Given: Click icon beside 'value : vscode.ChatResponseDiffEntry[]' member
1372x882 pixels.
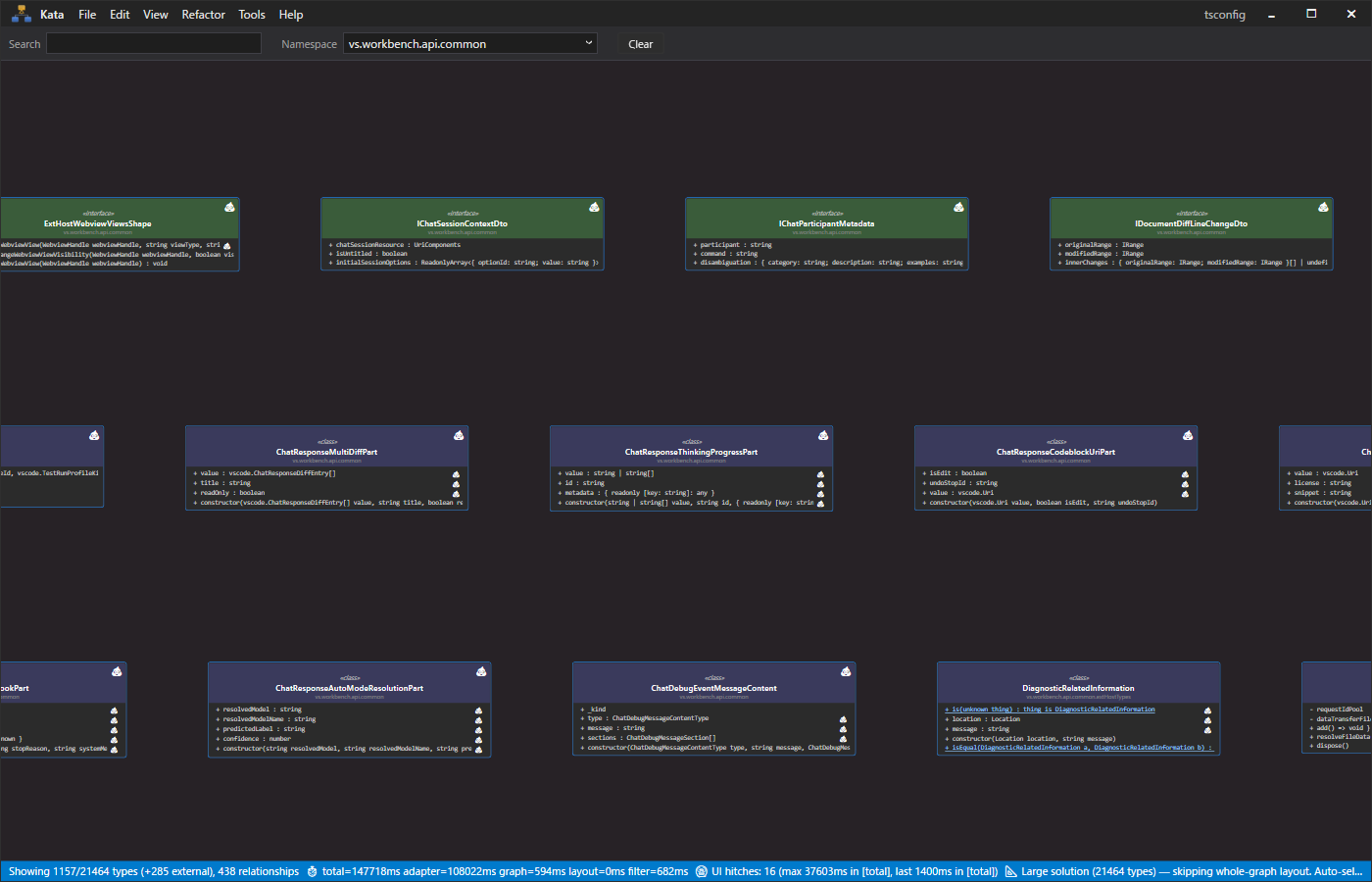Looking at the screenshot, I should coord(456,474).
